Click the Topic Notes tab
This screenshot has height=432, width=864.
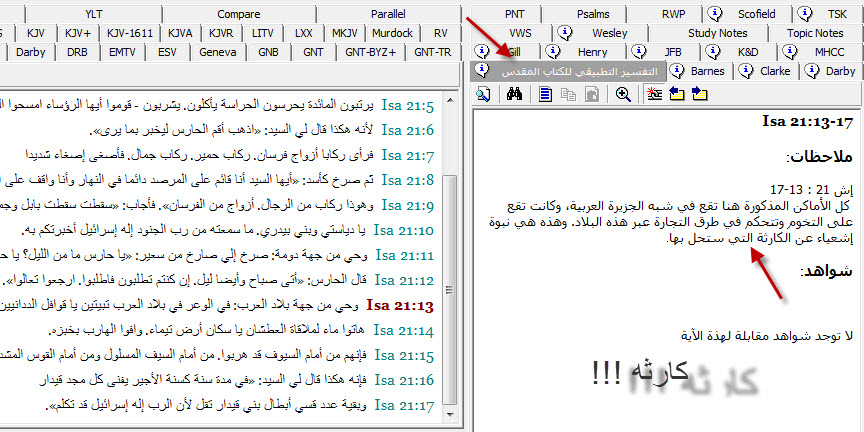[814, 33]
